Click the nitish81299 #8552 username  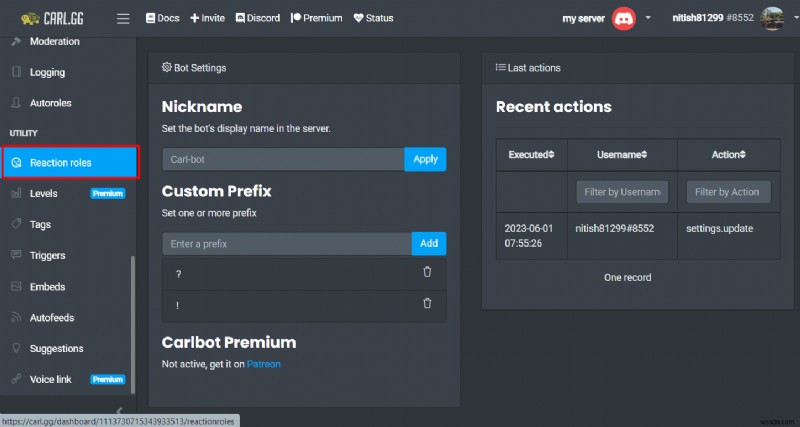click(713, 18)
